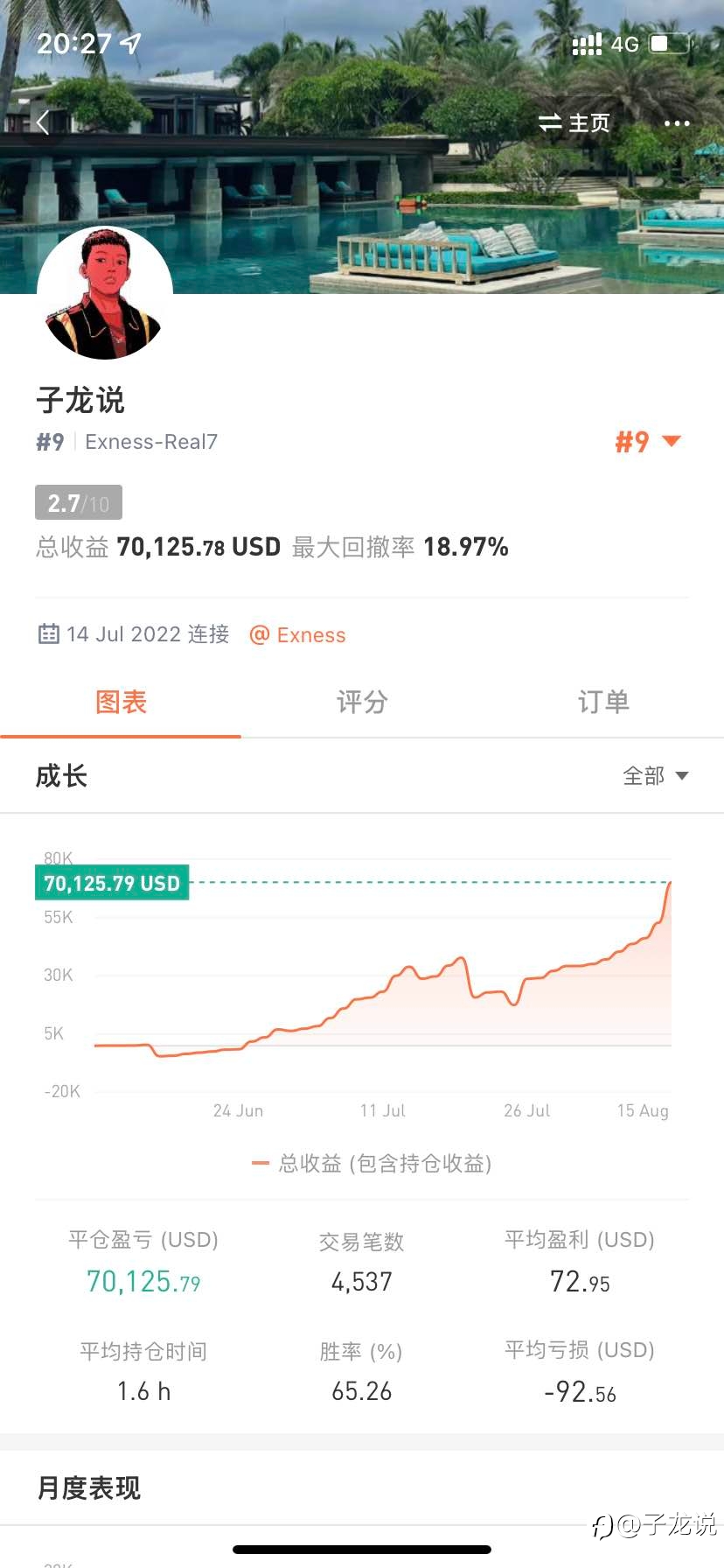Tap the switch arrows icon beside 主页
The image size is (724, 1568).
click(x=550, y=123)
